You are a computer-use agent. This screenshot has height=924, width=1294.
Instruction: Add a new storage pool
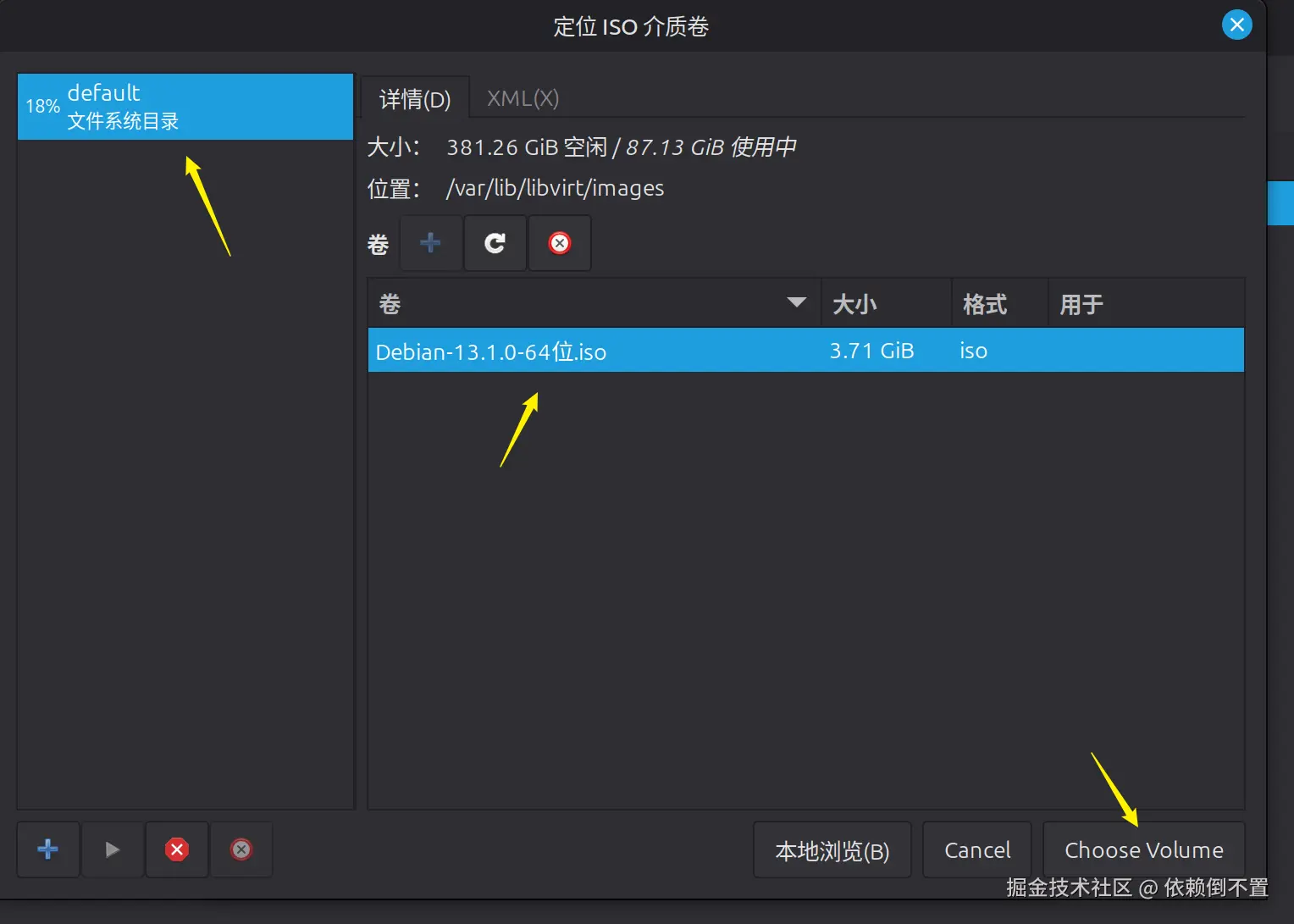[x=48, y=849]
